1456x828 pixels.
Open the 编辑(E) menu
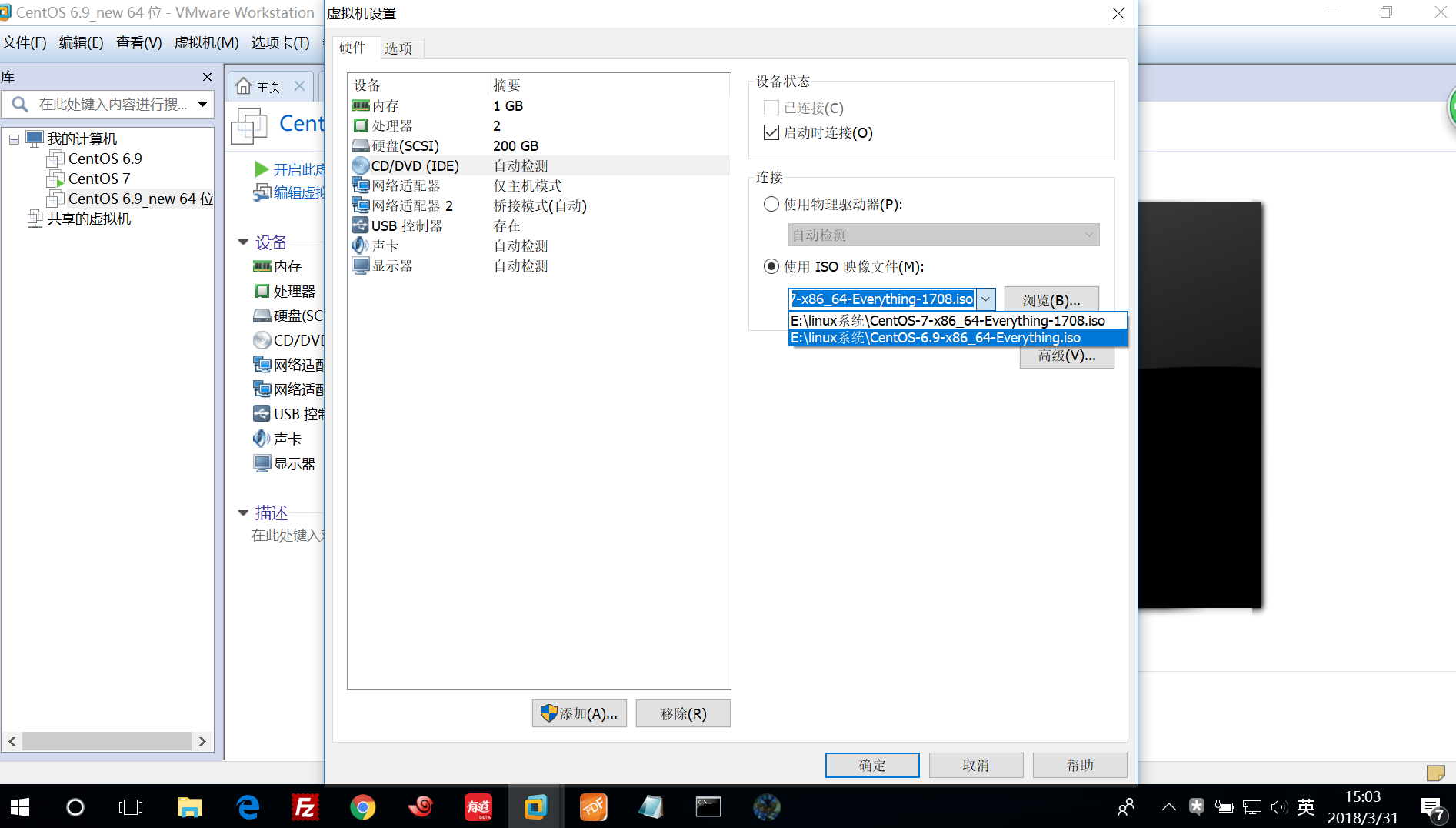pos(82,42)
